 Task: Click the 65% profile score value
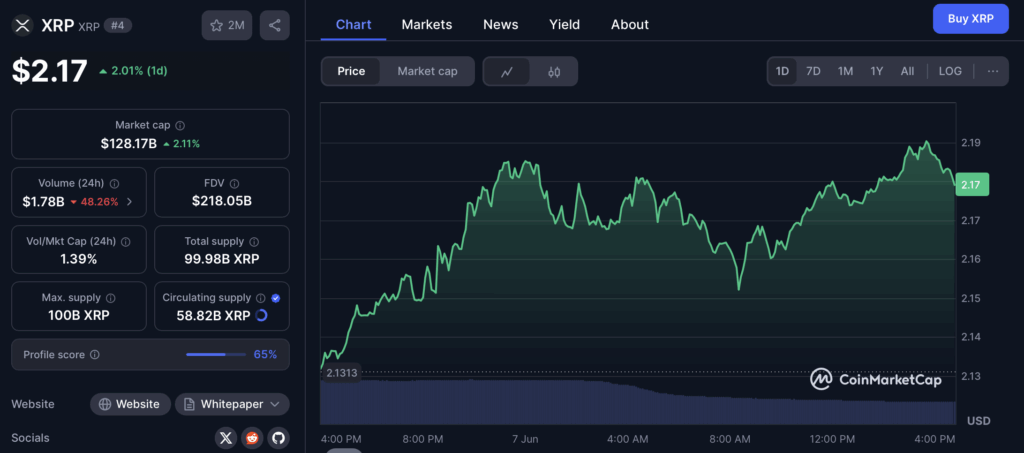coord(265,354)
